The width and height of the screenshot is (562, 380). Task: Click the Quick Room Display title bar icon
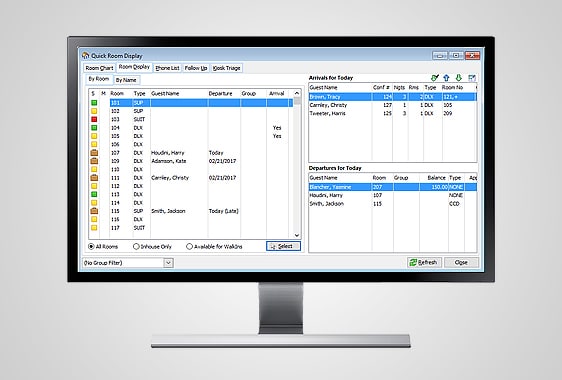pyautogui.click(x=85, y=56)
